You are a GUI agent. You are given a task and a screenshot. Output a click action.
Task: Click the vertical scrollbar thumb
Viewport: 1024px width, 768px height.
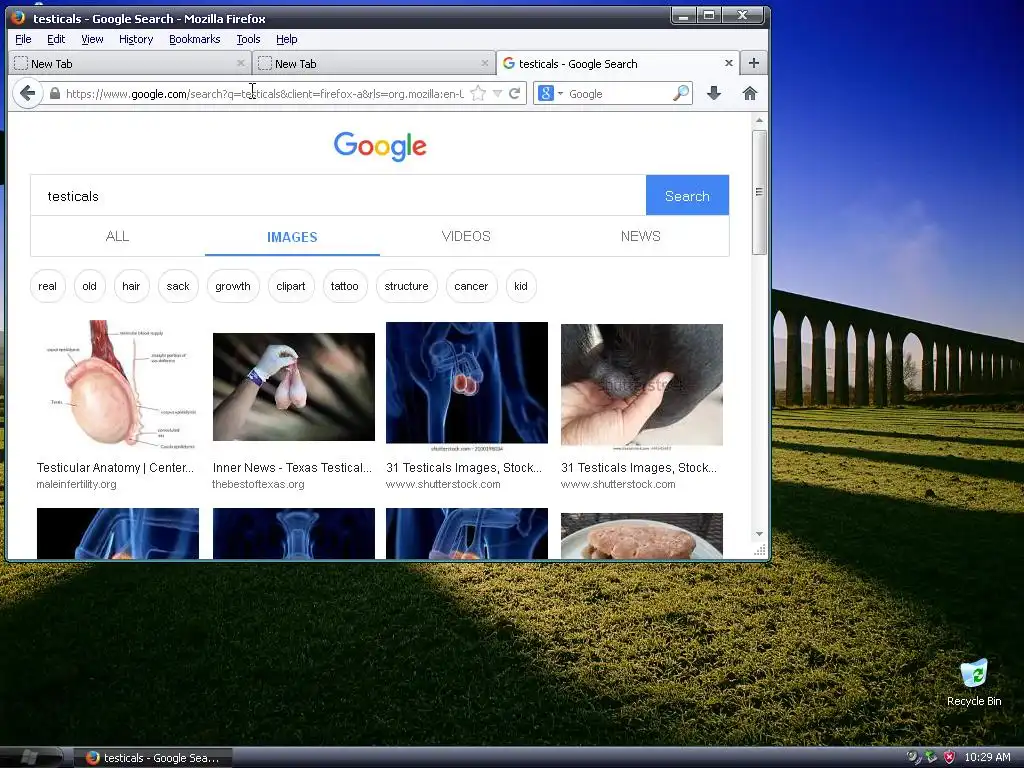point(759,192)
